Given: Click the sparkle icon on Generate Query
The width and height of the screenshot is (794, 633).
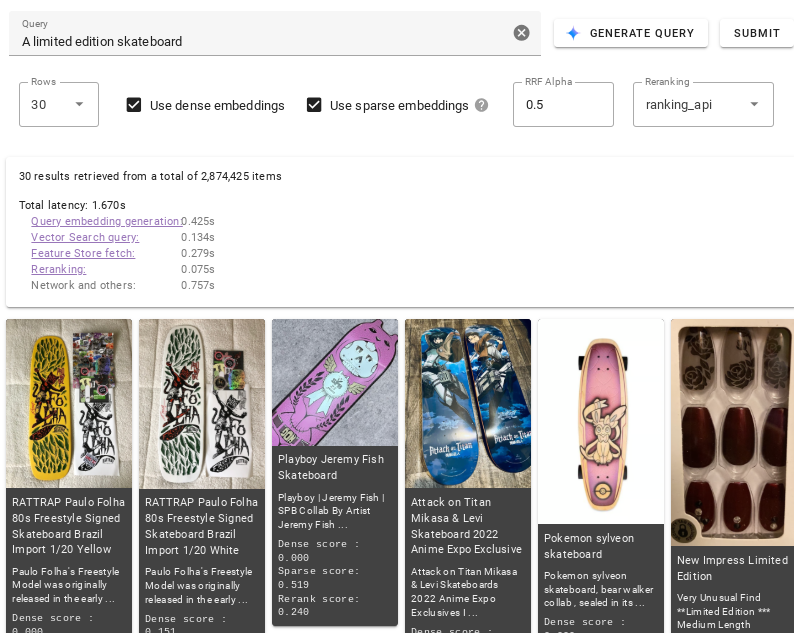Looking at the screenshot, I should click(x=573, y=33).
